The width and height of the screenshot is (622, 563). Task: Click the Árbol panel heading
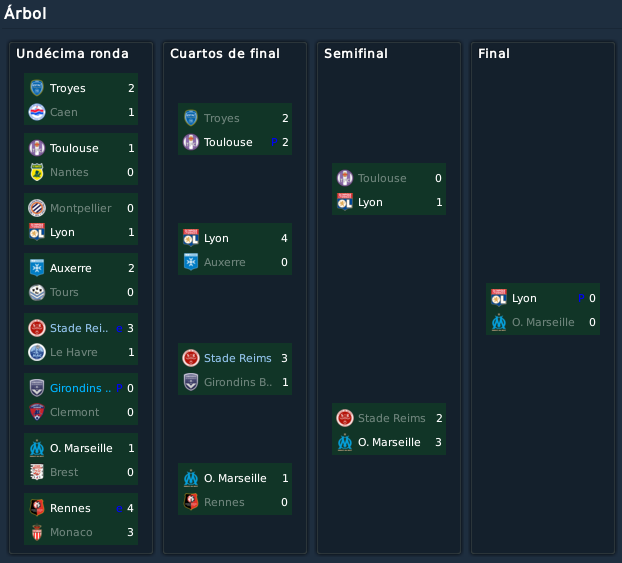click(25, 13)
